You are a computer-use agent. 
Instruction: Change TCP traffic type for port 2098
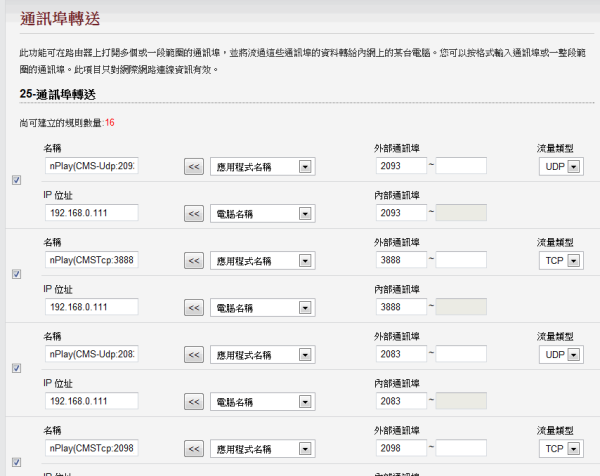click(x=561, y=449)
